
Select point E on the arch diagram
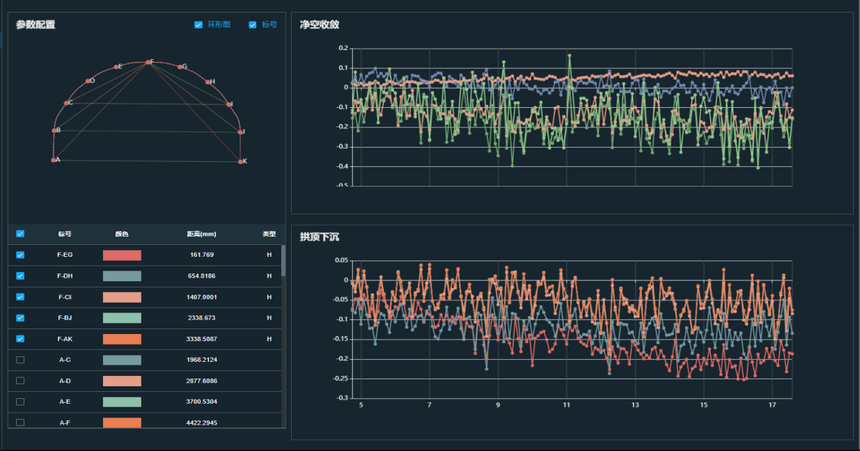click(x=116, y=67)
